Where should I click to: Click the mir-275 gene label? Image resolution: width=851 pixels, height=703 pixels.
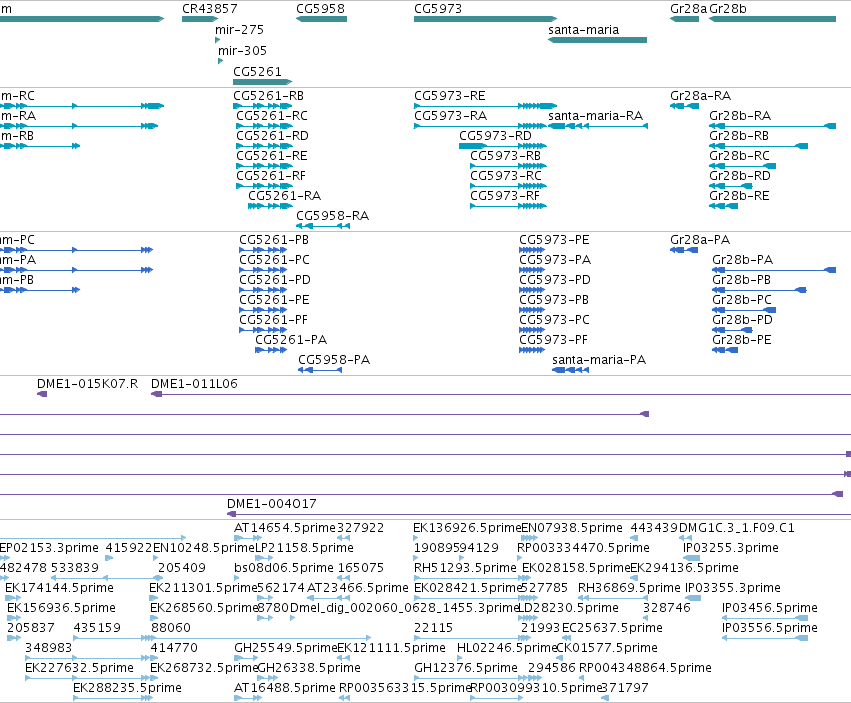[239, 30]
